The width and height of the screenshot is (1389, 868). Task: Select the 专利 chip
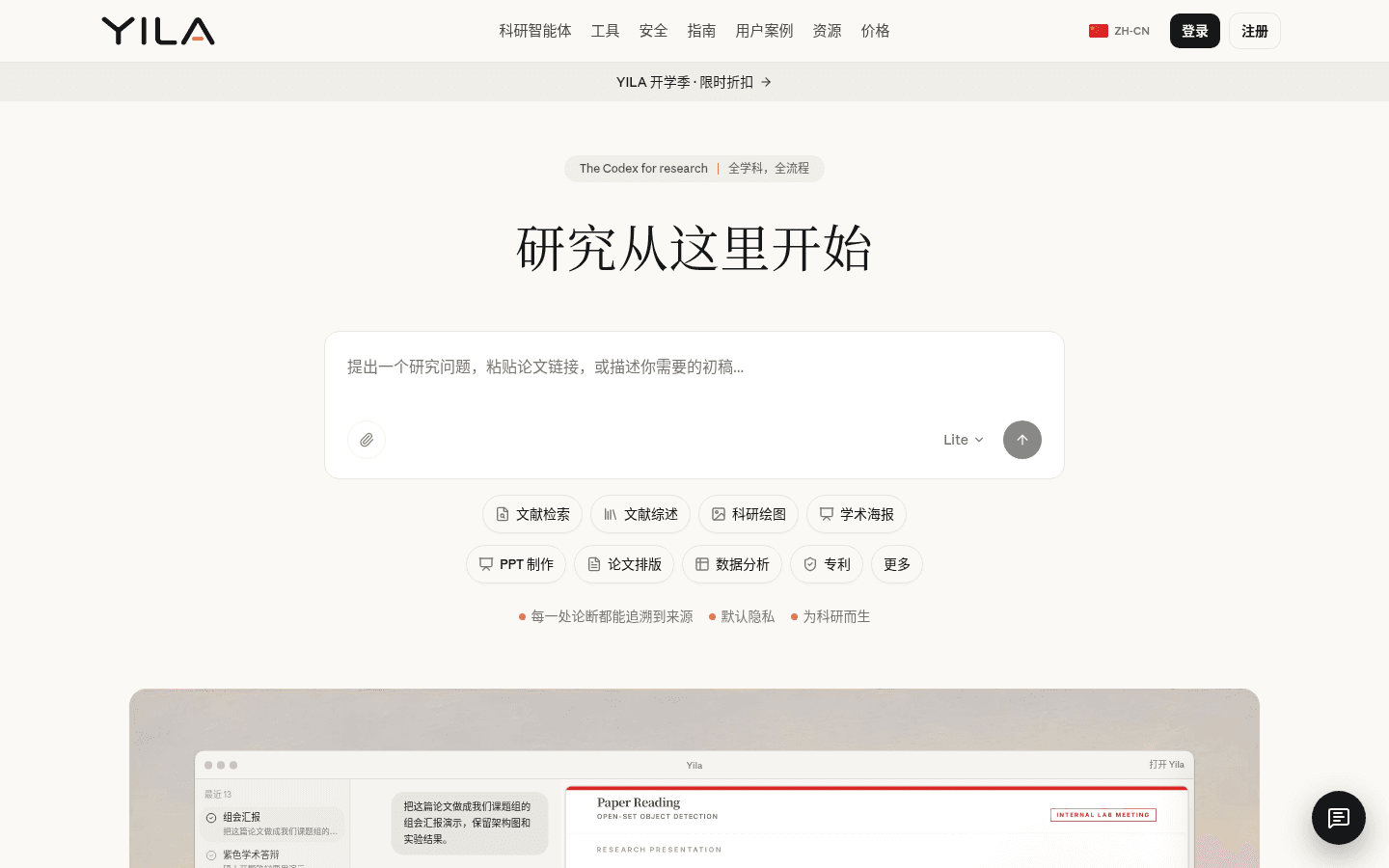[x=827, y=564]
